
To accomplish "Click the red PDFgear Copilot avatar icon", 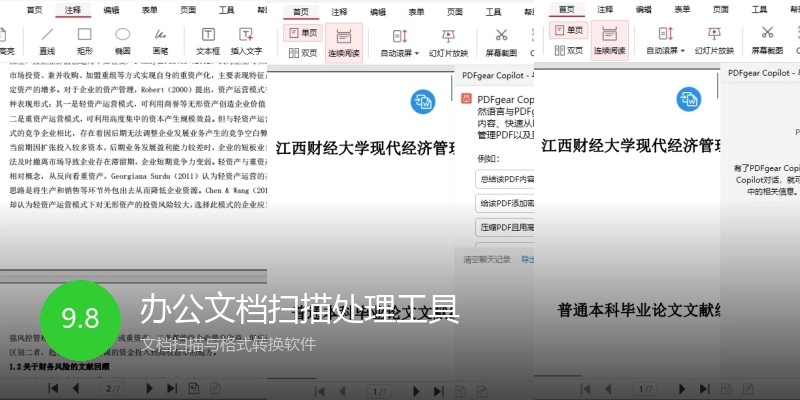I will 466,98.
